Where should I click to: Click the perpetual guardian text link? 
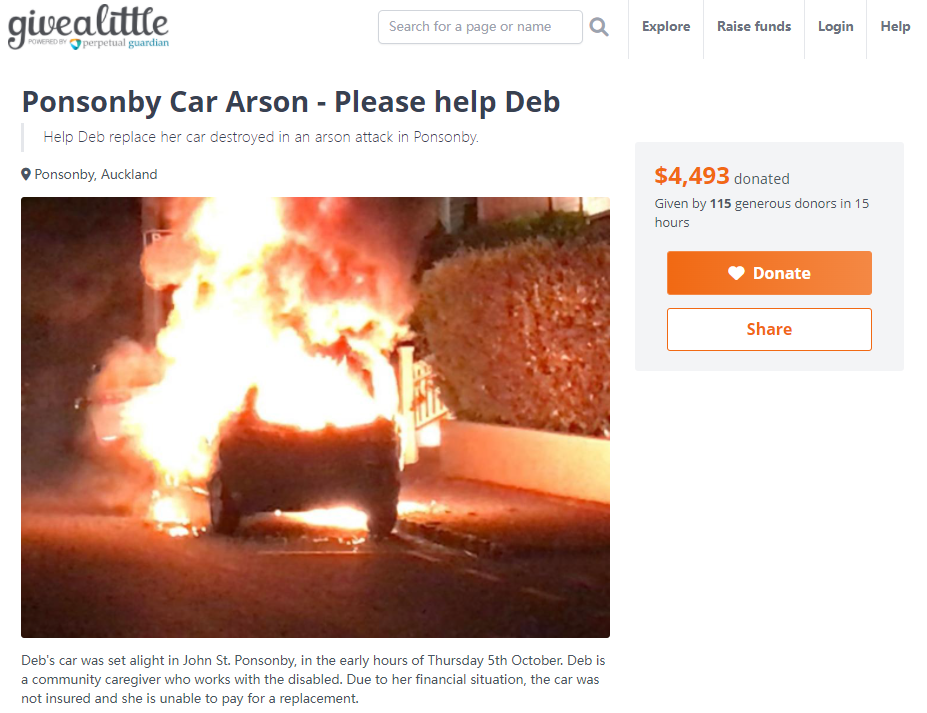click(125, 43)
